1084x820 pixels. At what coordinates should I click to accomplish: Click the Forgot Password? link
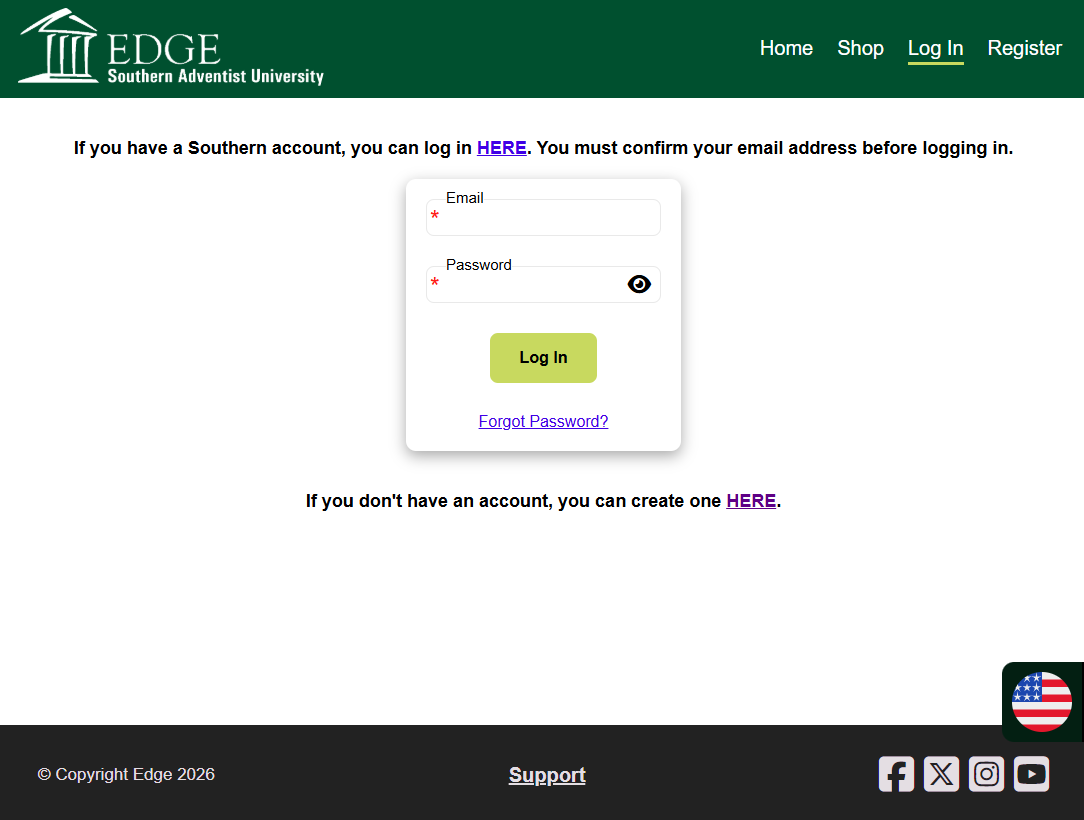point(543,422)
